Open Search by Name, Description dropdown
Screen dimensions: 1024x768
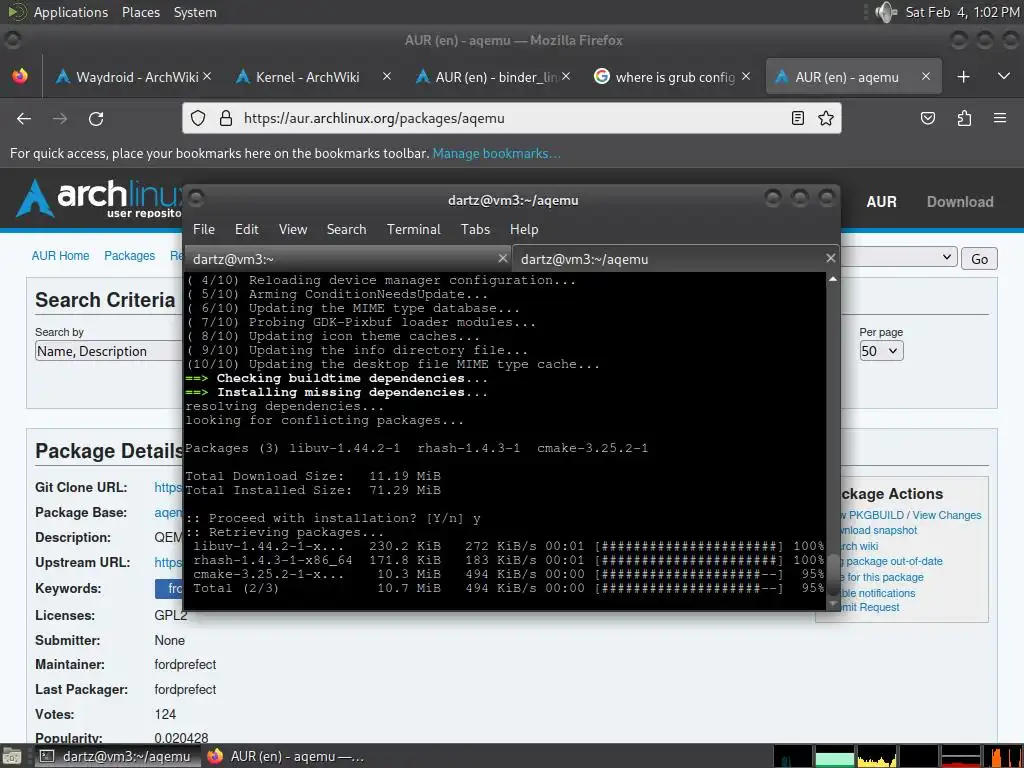click(x=108, y=351)
